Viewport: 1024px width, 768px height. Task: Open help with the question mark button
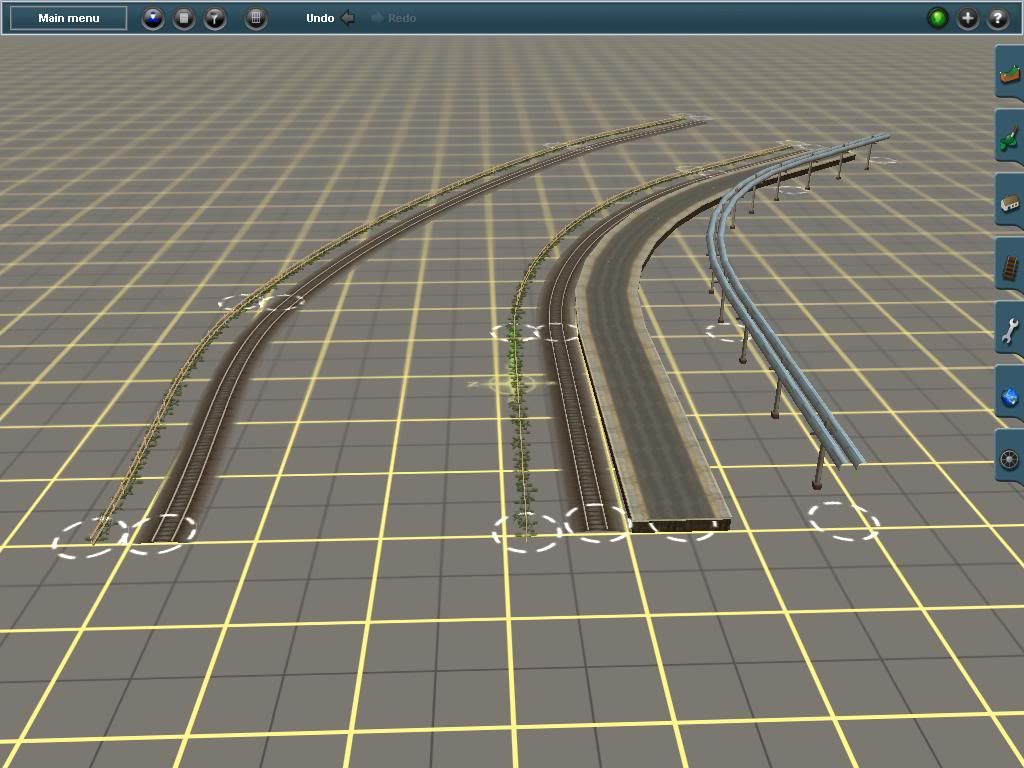(998, 18)
